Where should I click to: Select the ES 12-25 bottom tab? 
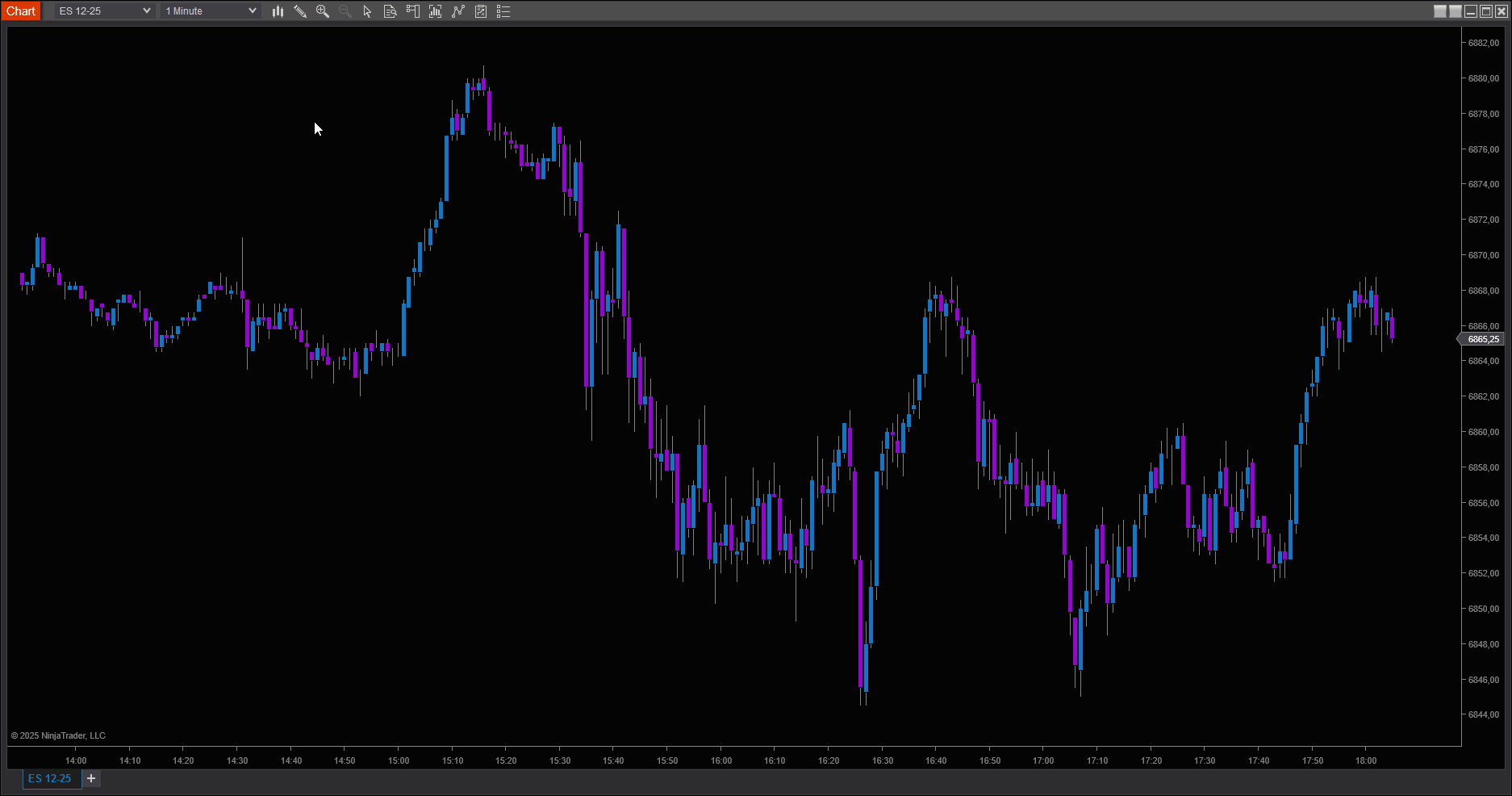point(50,778)
